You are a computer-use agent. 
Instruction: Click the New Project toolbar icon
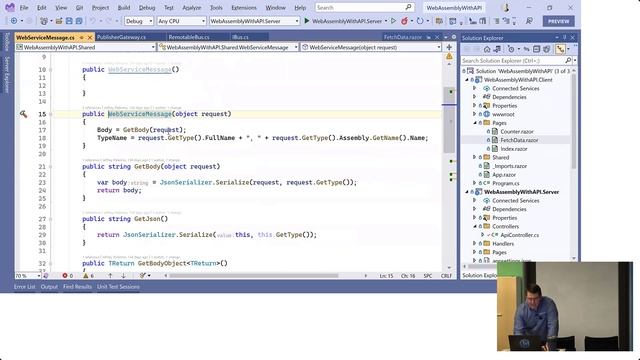coord(43,21)
